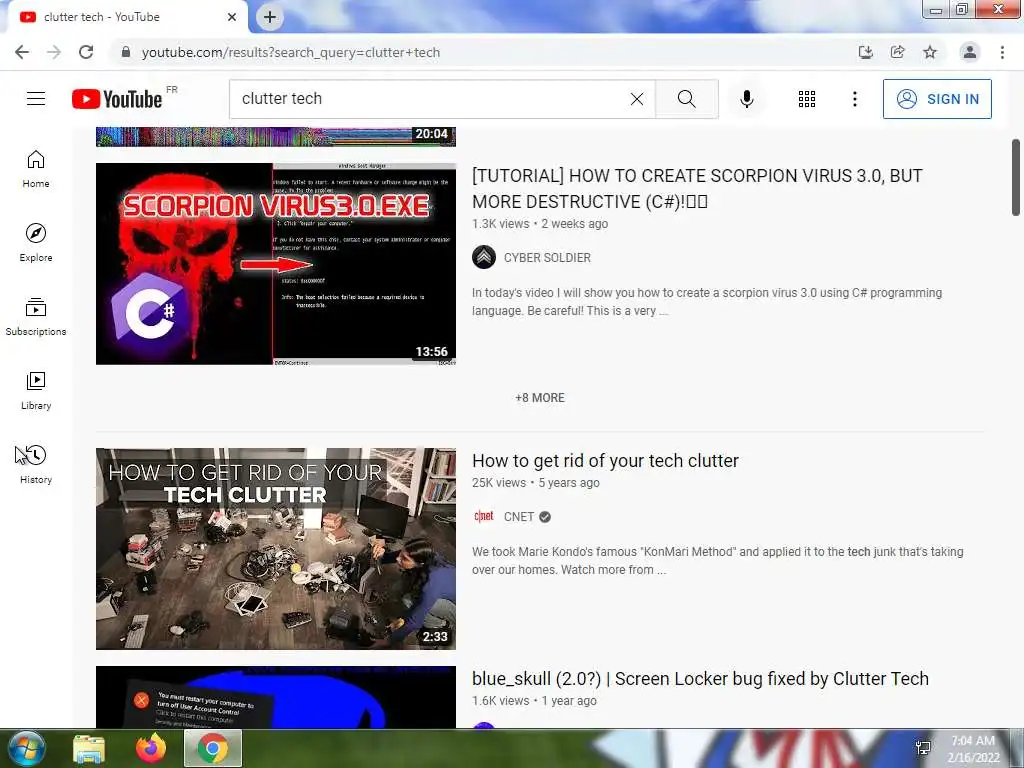The image size is (1024, 768).
Task: Click the lock icon in the address bar
Action: click(x=126, y=52)
